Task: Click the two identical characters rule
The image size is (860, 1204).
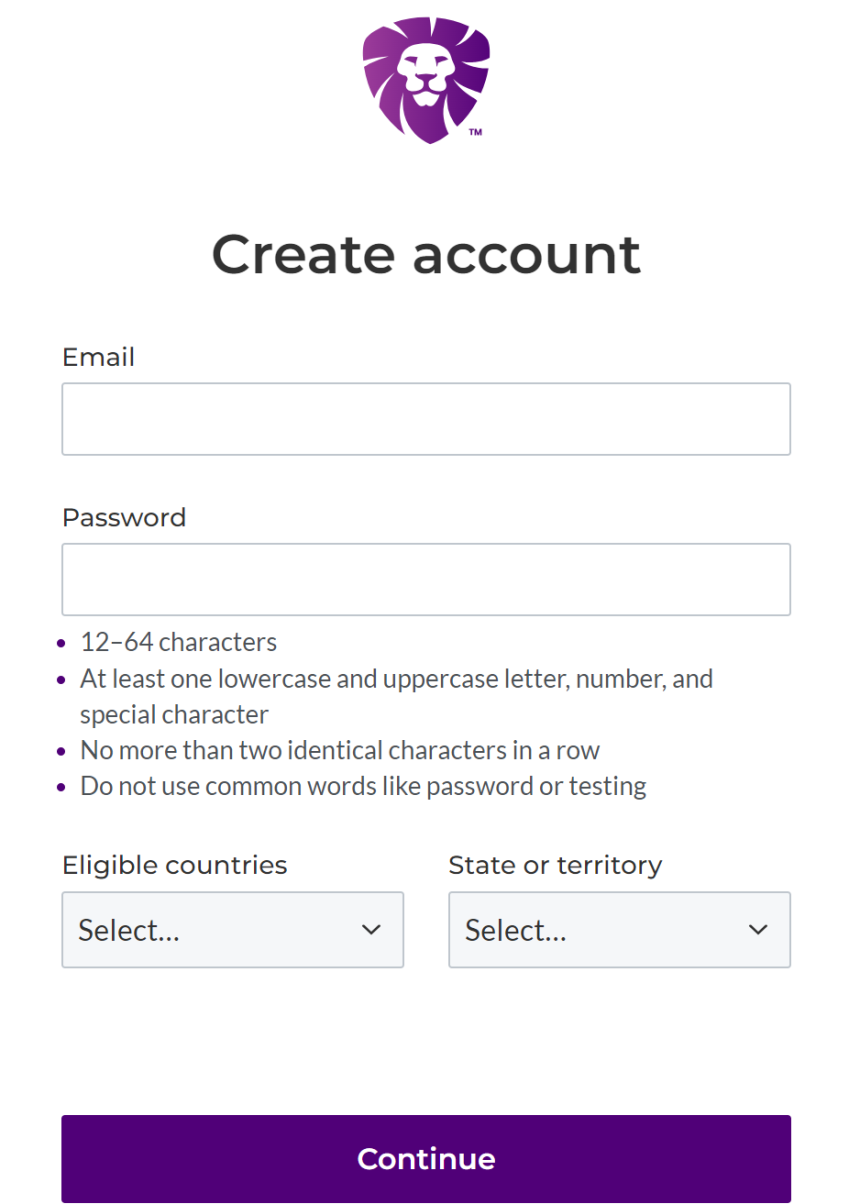Action: pos(340,750)
